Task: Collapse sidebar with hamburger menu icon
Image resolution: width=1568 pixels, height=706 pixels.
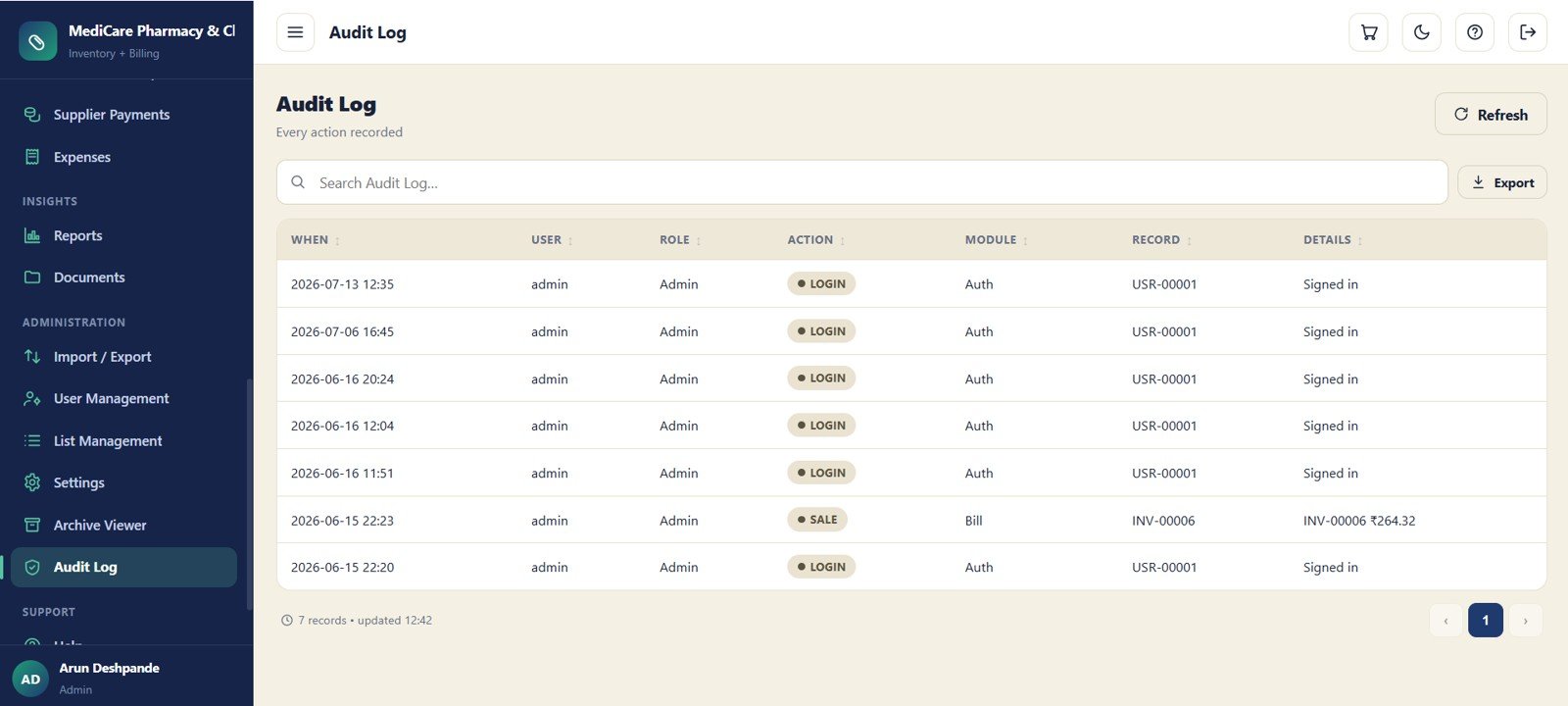Action: click(295, 32)
